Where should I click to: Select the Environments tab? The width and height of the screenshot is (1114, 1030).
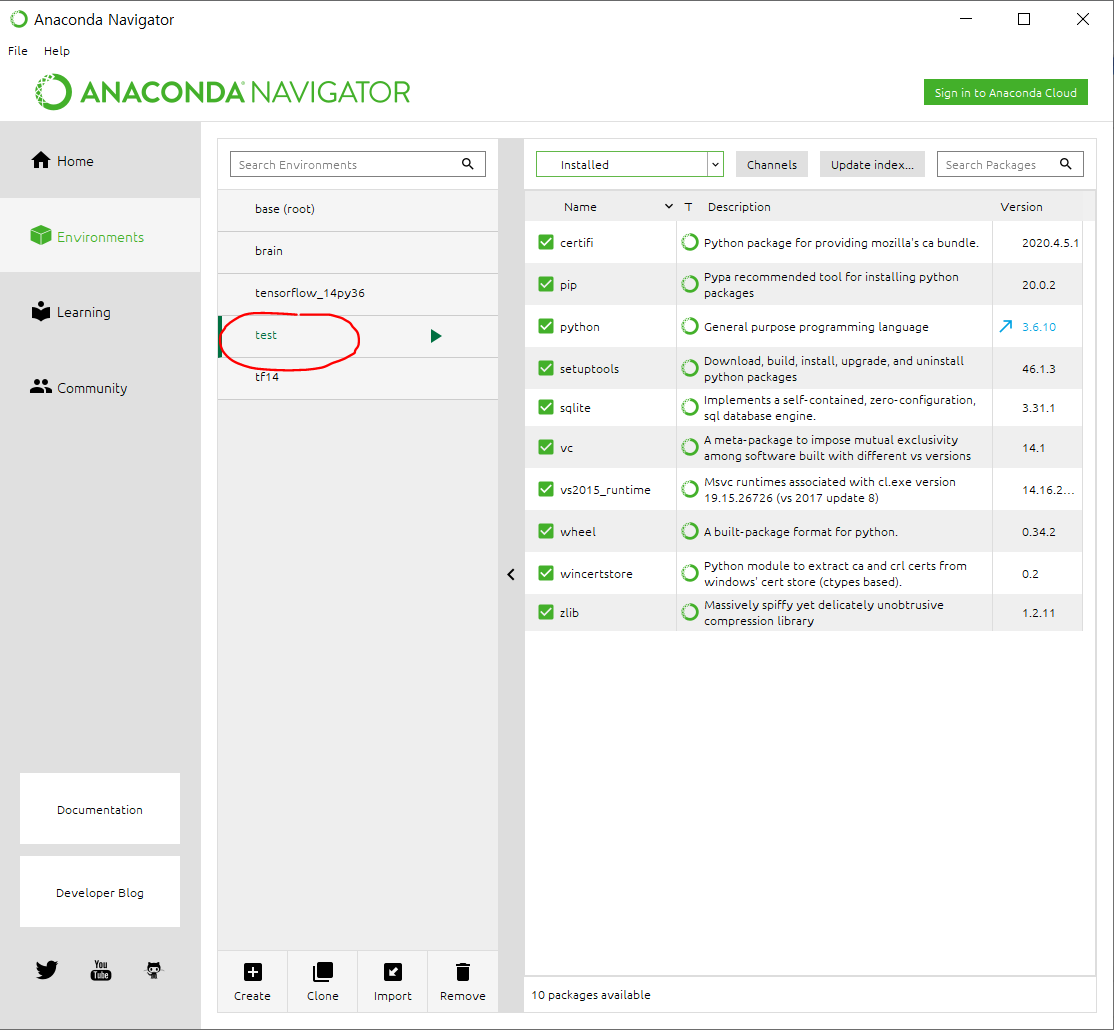point(99,236)
